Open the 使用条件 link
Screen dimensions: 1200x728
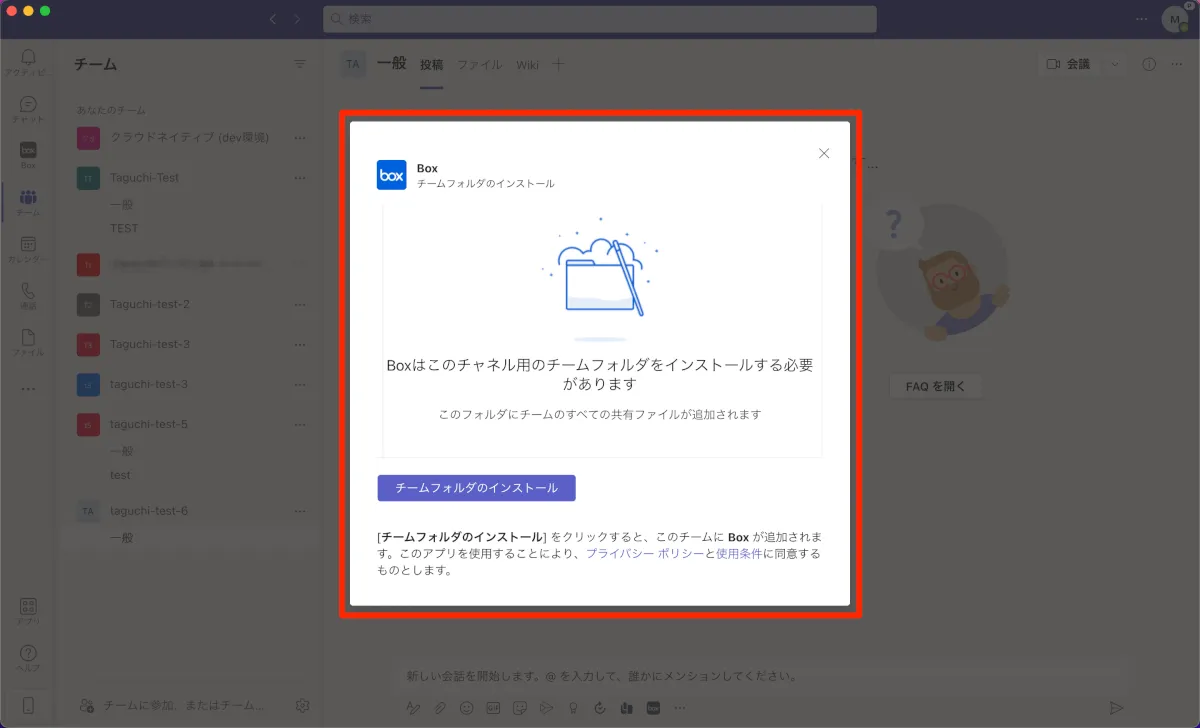(739, 553)
